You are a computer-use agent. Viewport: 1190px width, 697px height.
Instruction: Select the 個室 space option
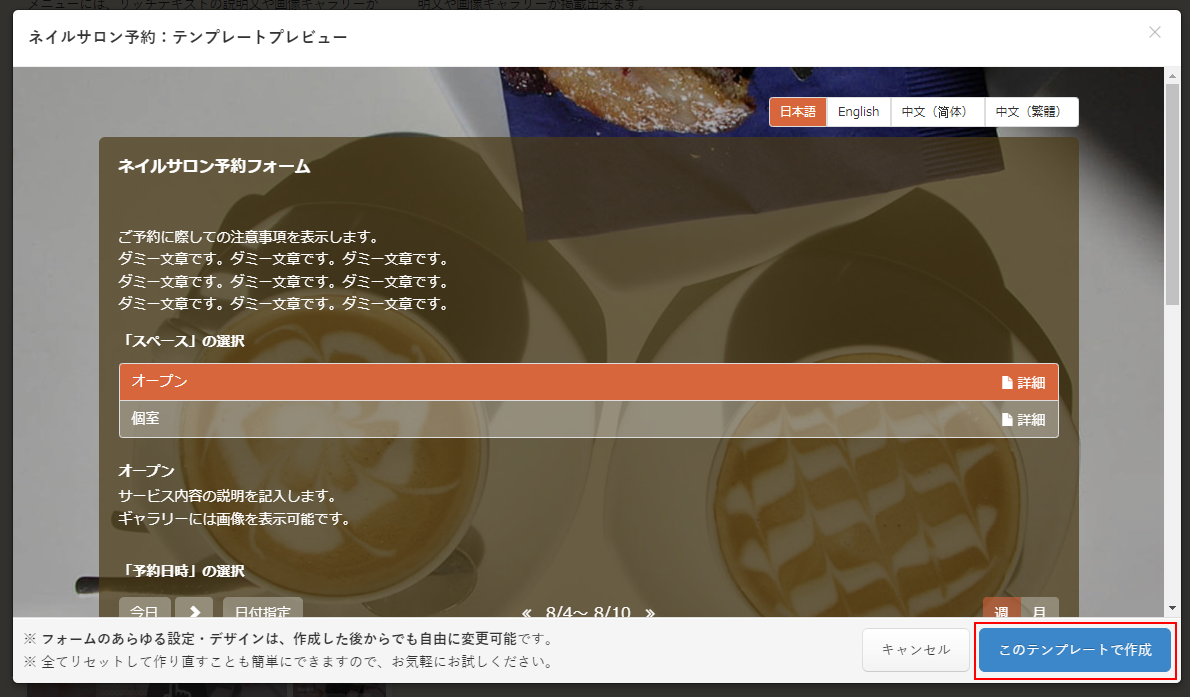point(550,419)
